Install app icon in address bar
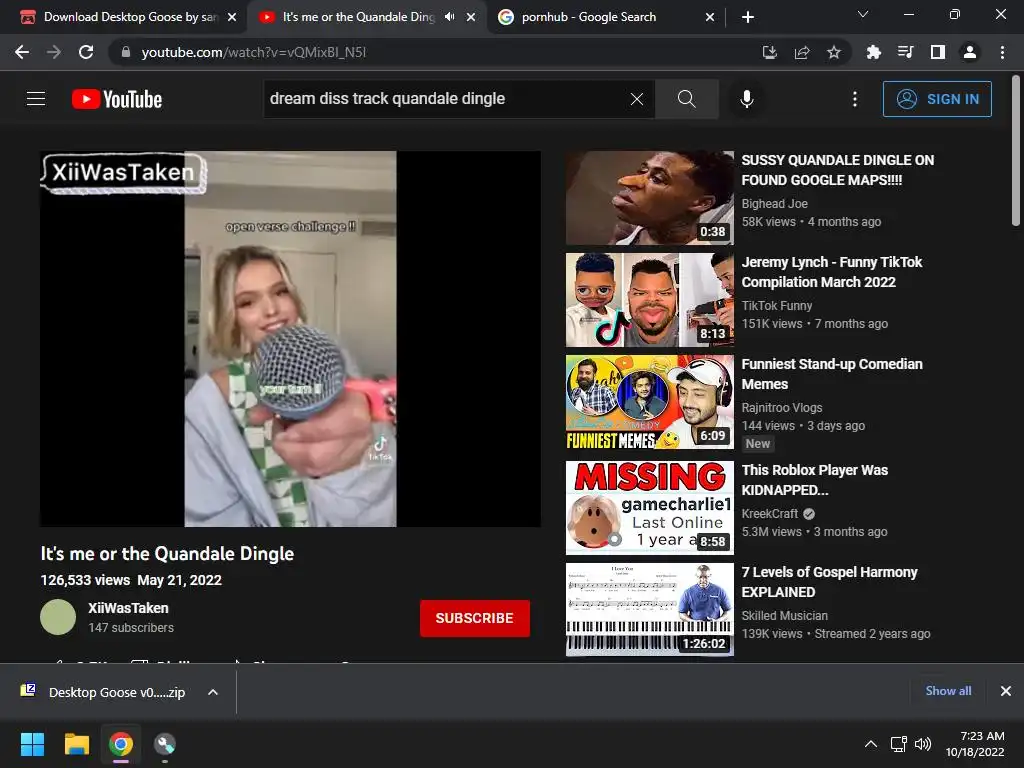The width and height of the screenshot is (1024, 768). 769,52
